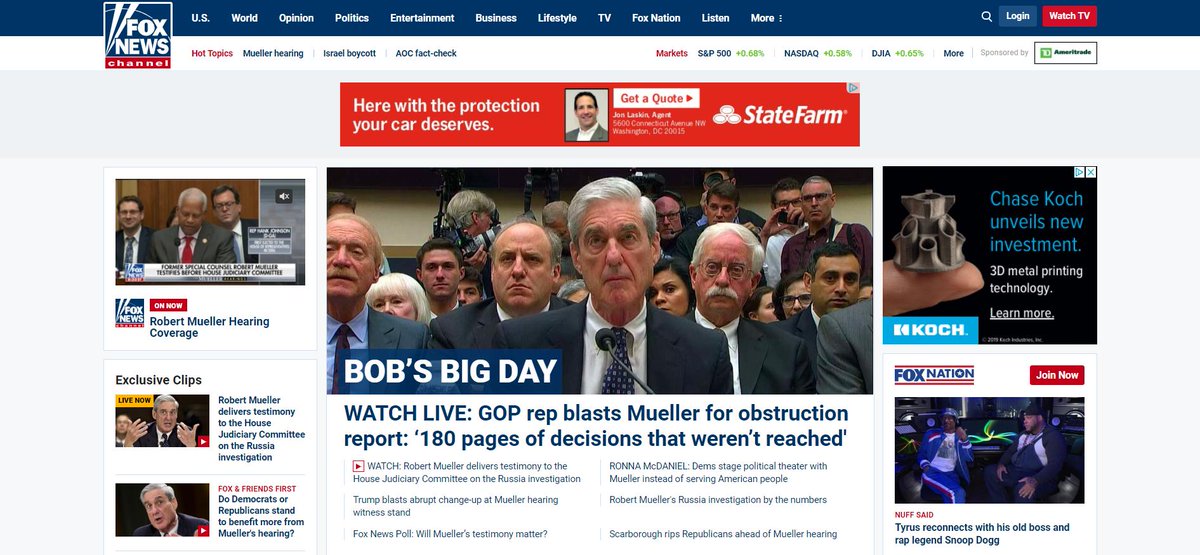The image size is (1200, 555).
Task: Open Mueller's Russia investigation by the numbers
Action: tap(718, 500)
